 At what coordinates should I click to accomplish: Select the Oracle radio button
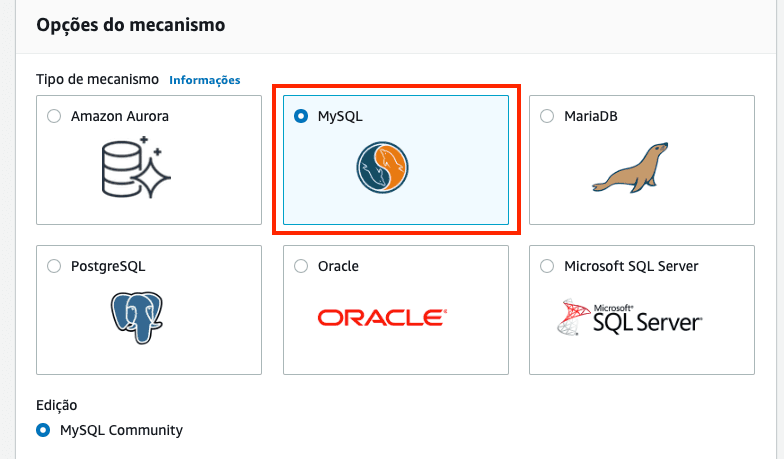[301, 266]
